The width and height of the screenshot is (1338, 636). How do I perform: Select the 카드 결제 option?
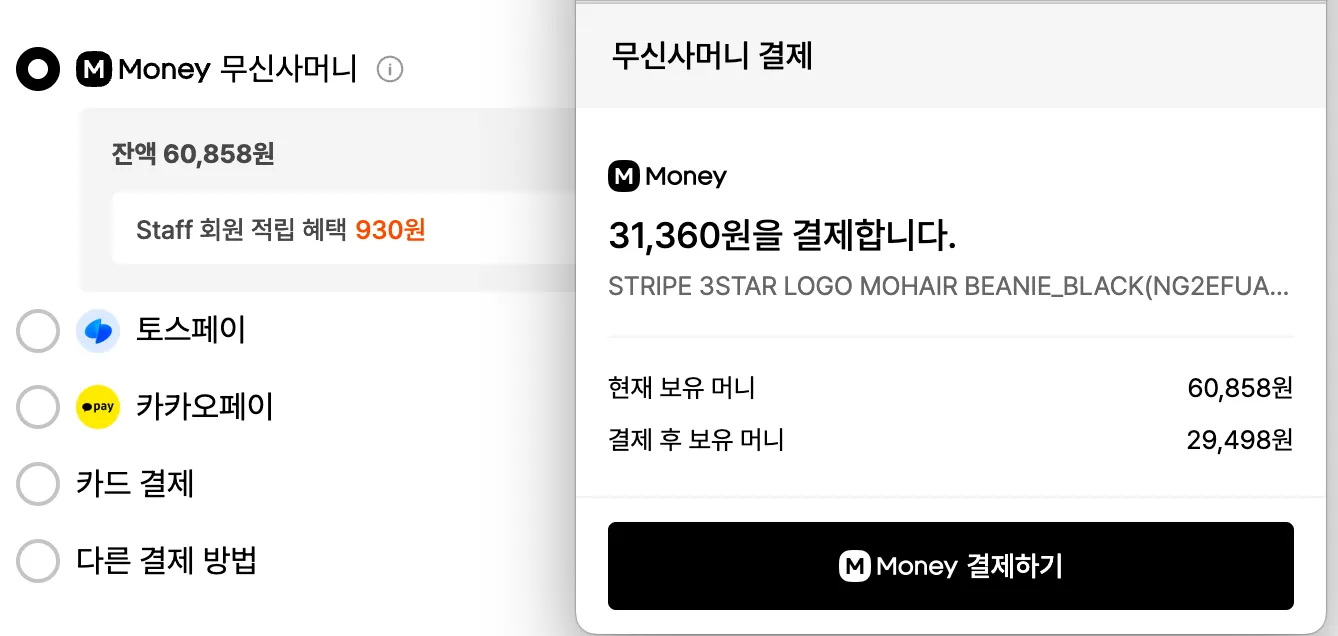(x=37, y=484)
